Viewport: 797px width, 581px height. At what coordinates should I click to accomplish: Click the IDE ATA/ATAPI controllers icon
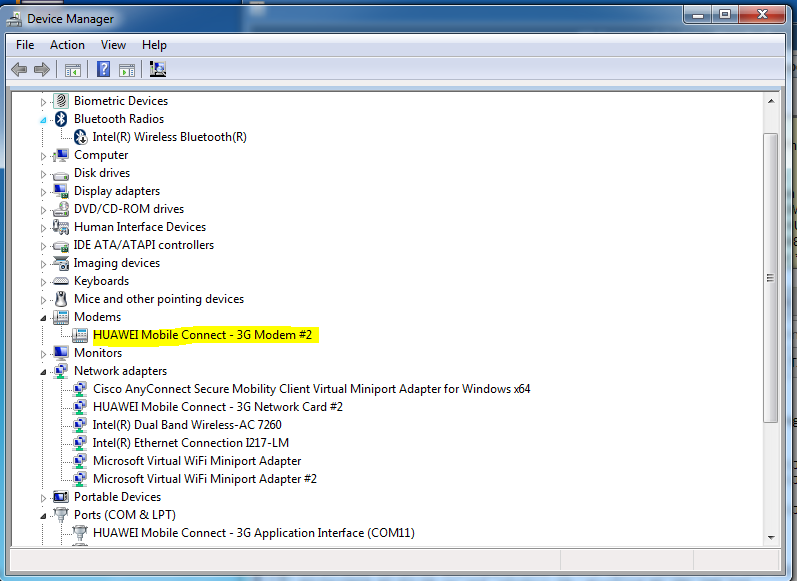click(x=61, y=246)
